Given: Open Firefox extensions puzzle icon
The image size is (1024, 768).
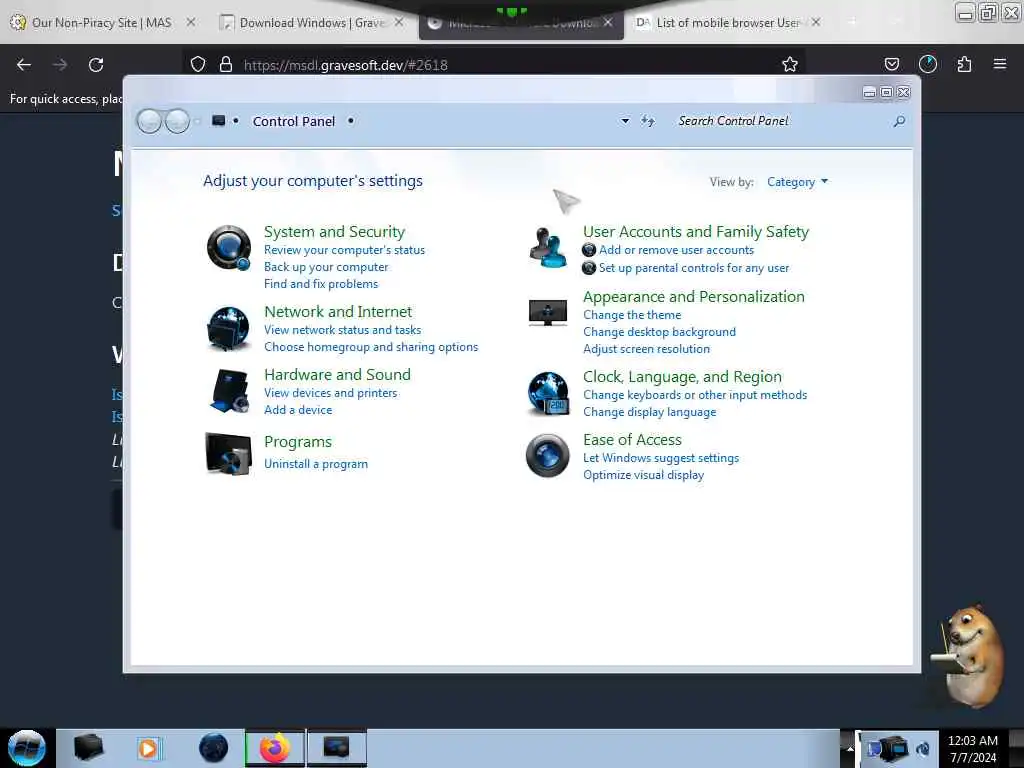Looking at the screenshot, I should click(x=964, y=64).
